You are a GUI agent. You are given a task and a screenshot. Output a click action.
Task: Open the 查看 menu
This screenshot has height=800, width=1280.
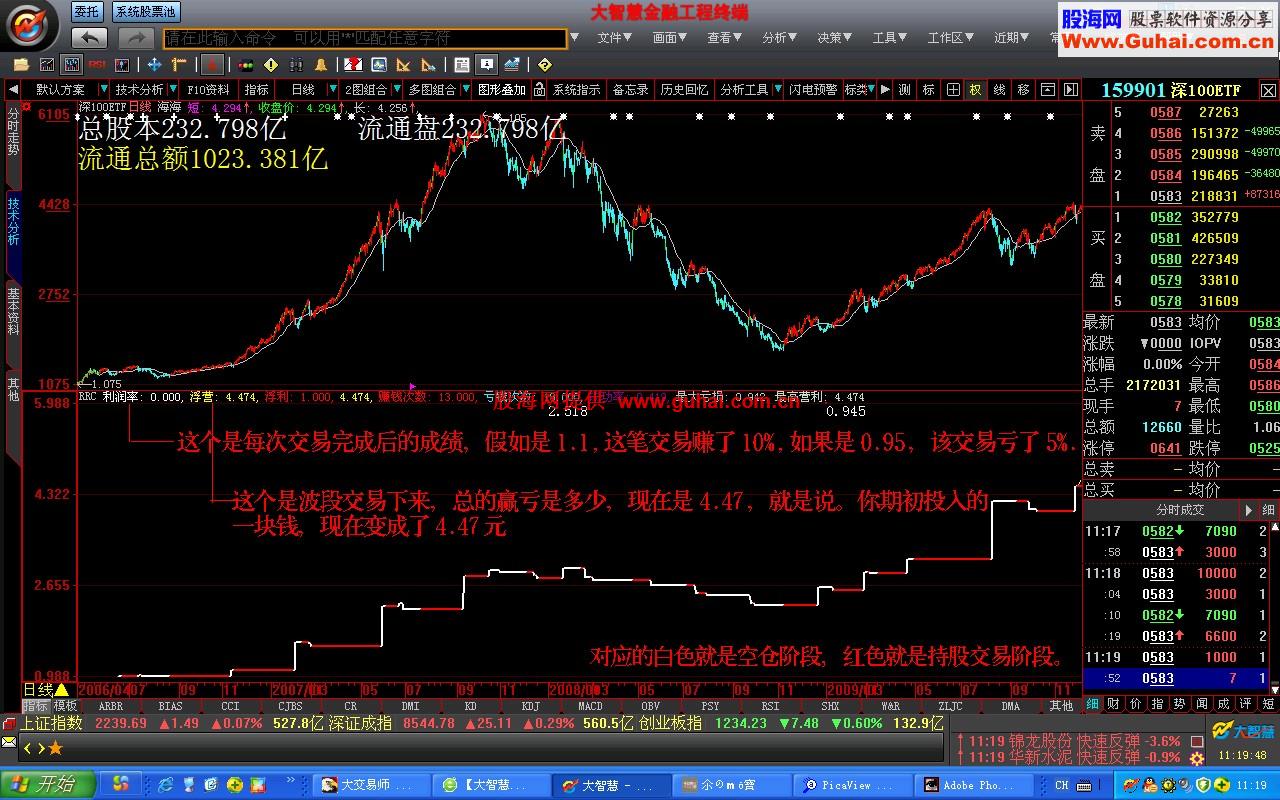[x=724, y=38]
